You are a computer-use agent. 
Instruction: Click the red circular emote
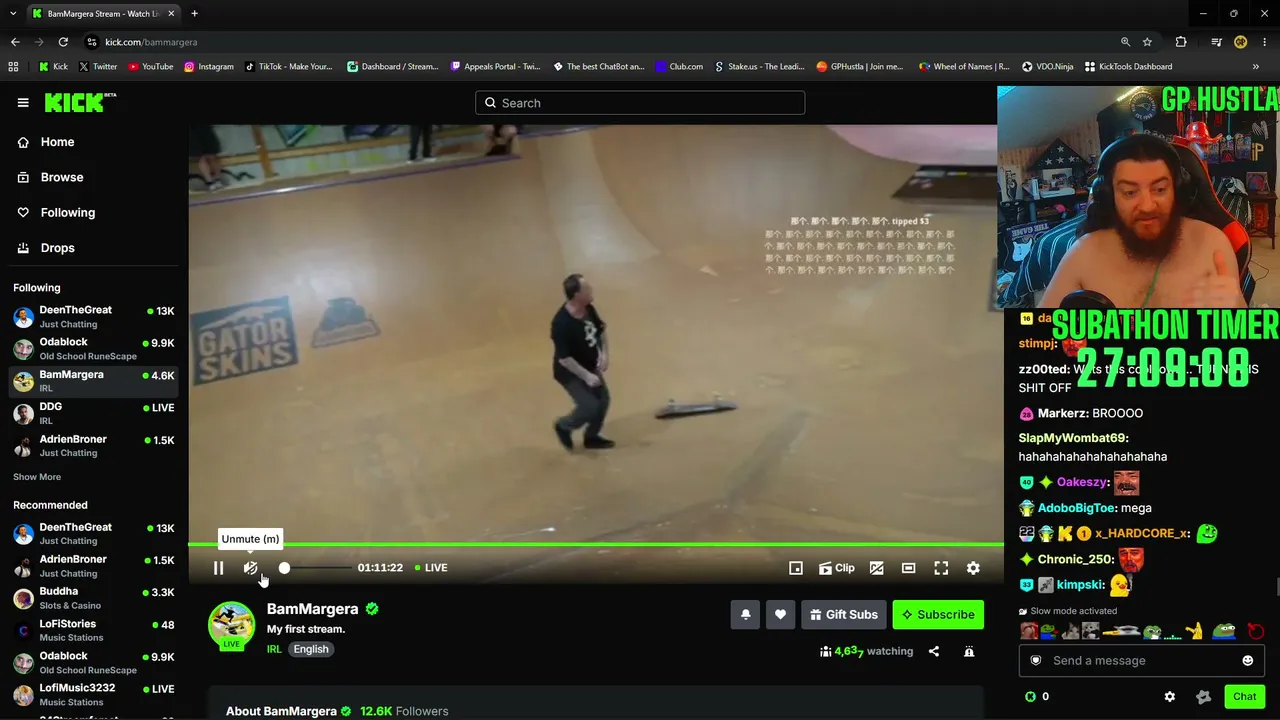coord(1256,632)
